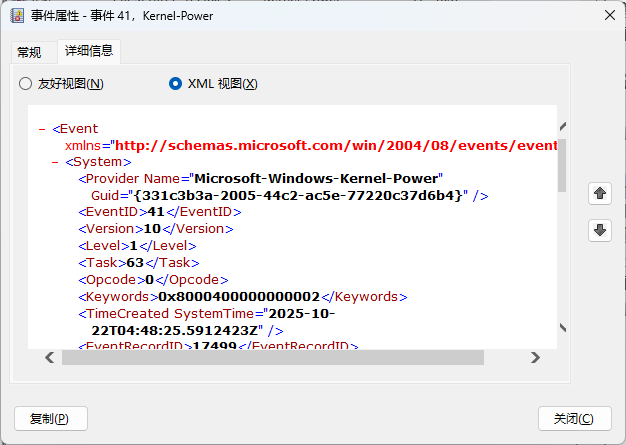Click the XML pane scroll-up arrow
This screenshot has width=626, height=445.
(562, 127)
